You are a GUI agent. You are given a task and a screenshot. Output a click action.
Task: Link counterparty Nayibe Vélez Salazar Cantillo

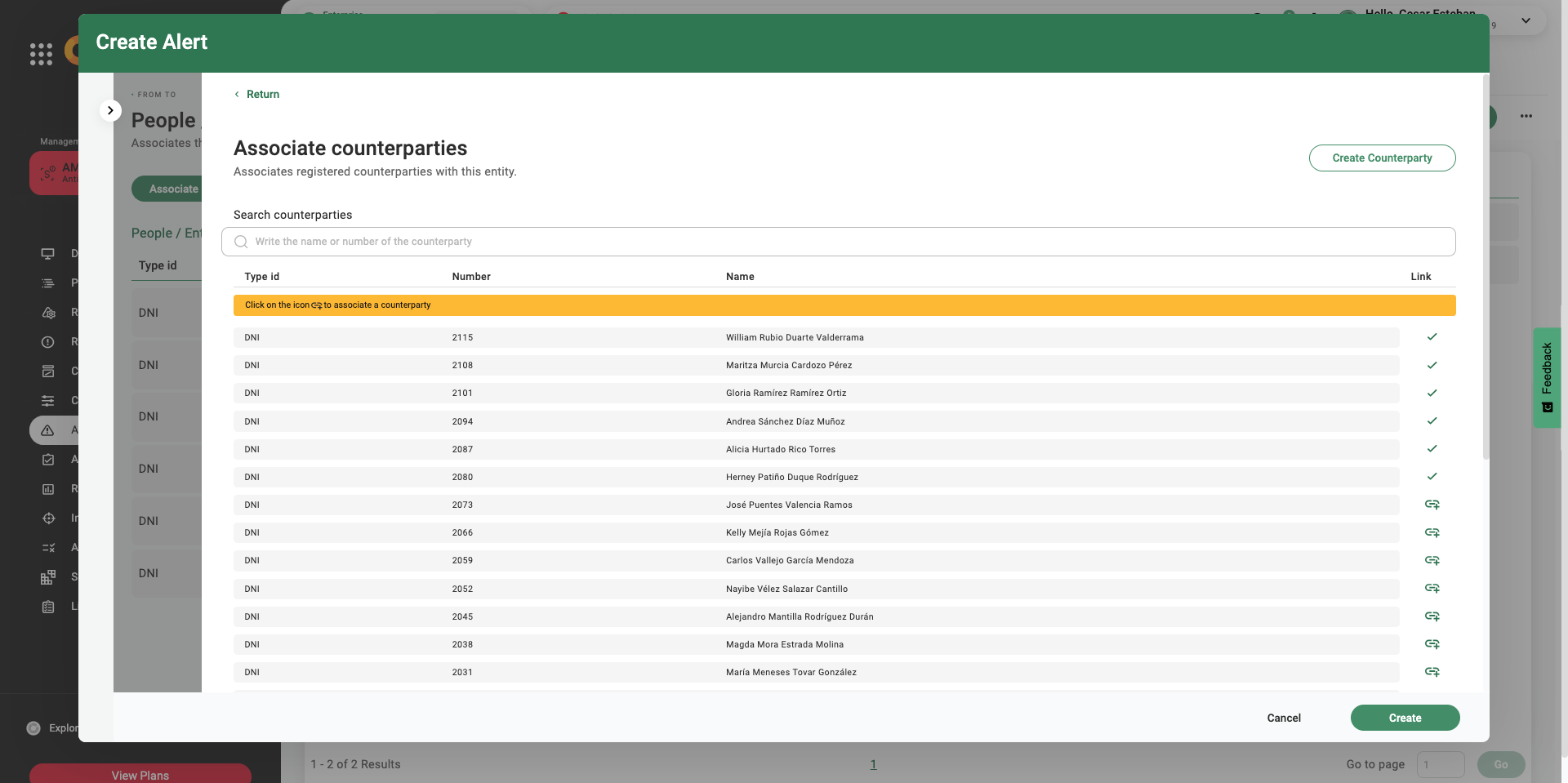click(1432, 588)
